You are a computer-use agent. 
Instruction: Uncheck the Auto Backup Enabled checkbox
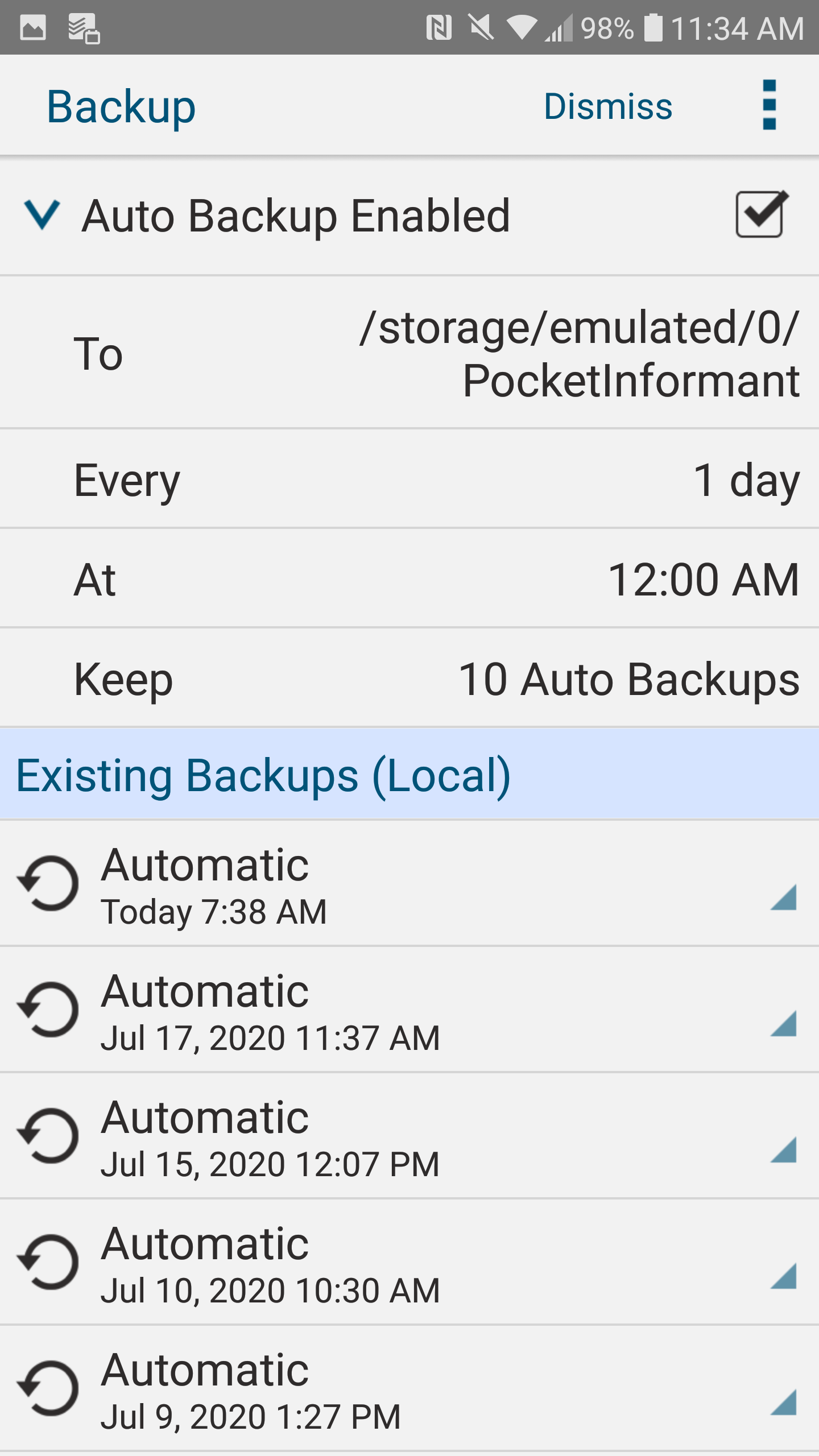click(x=761, y=215)
